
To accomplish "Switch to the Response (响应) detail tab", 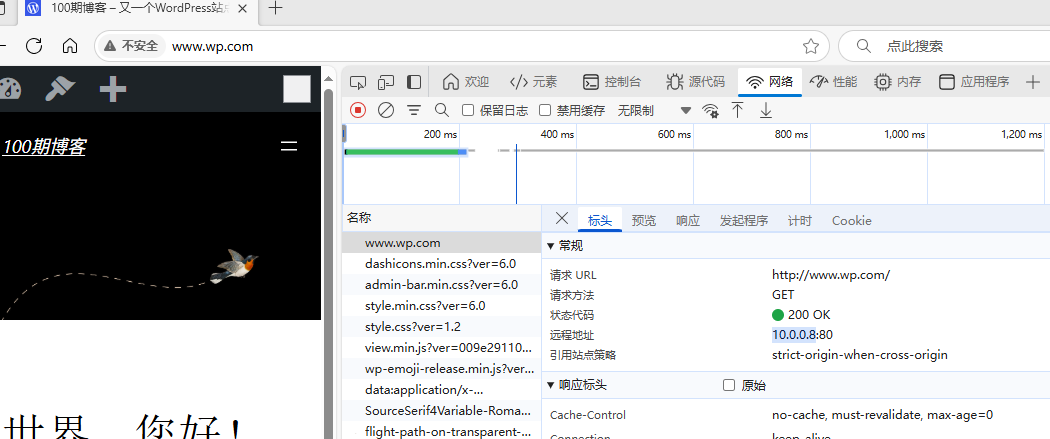I will [688, 220].
